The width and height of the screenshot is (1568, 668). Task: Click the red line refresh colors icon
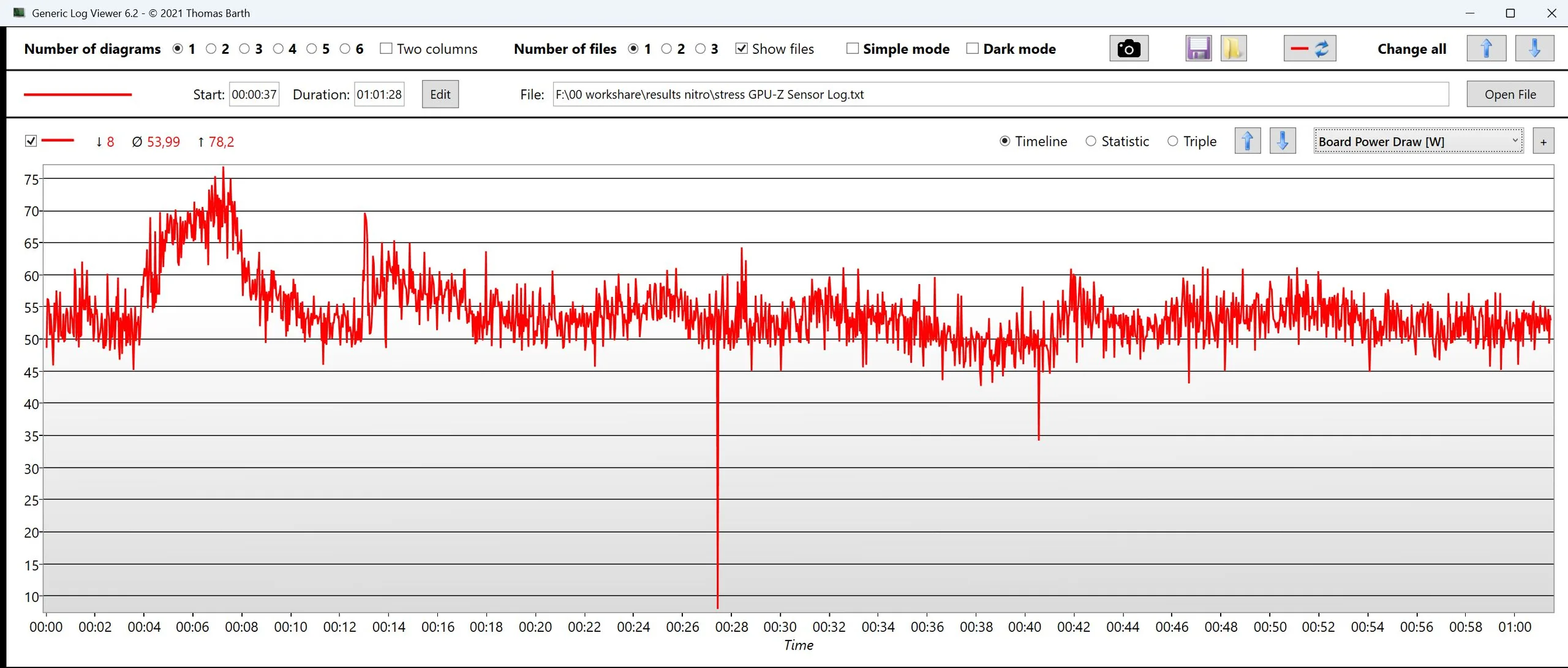1310,48
